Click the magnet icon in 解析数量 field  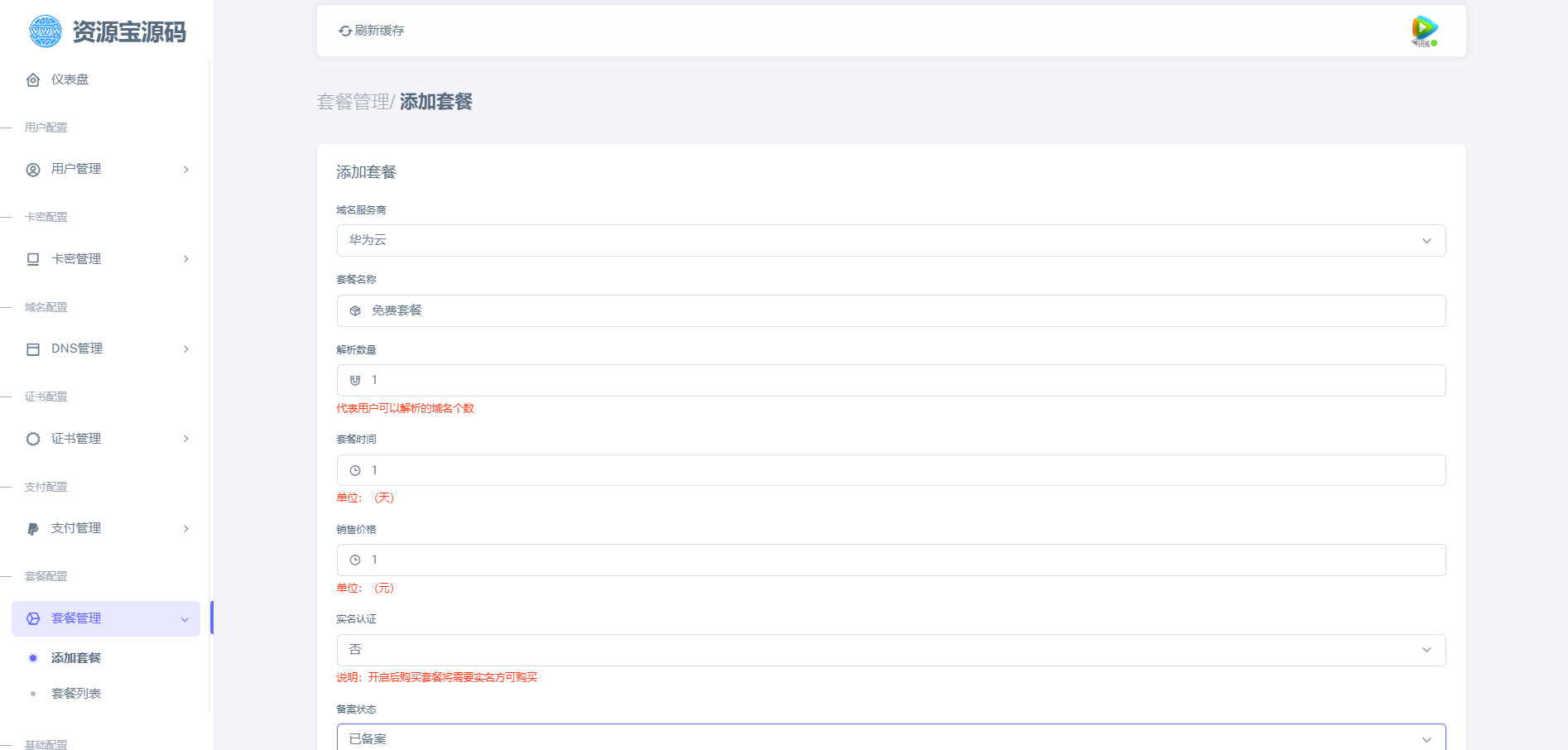pyautogui.click(x=355, y=380)
